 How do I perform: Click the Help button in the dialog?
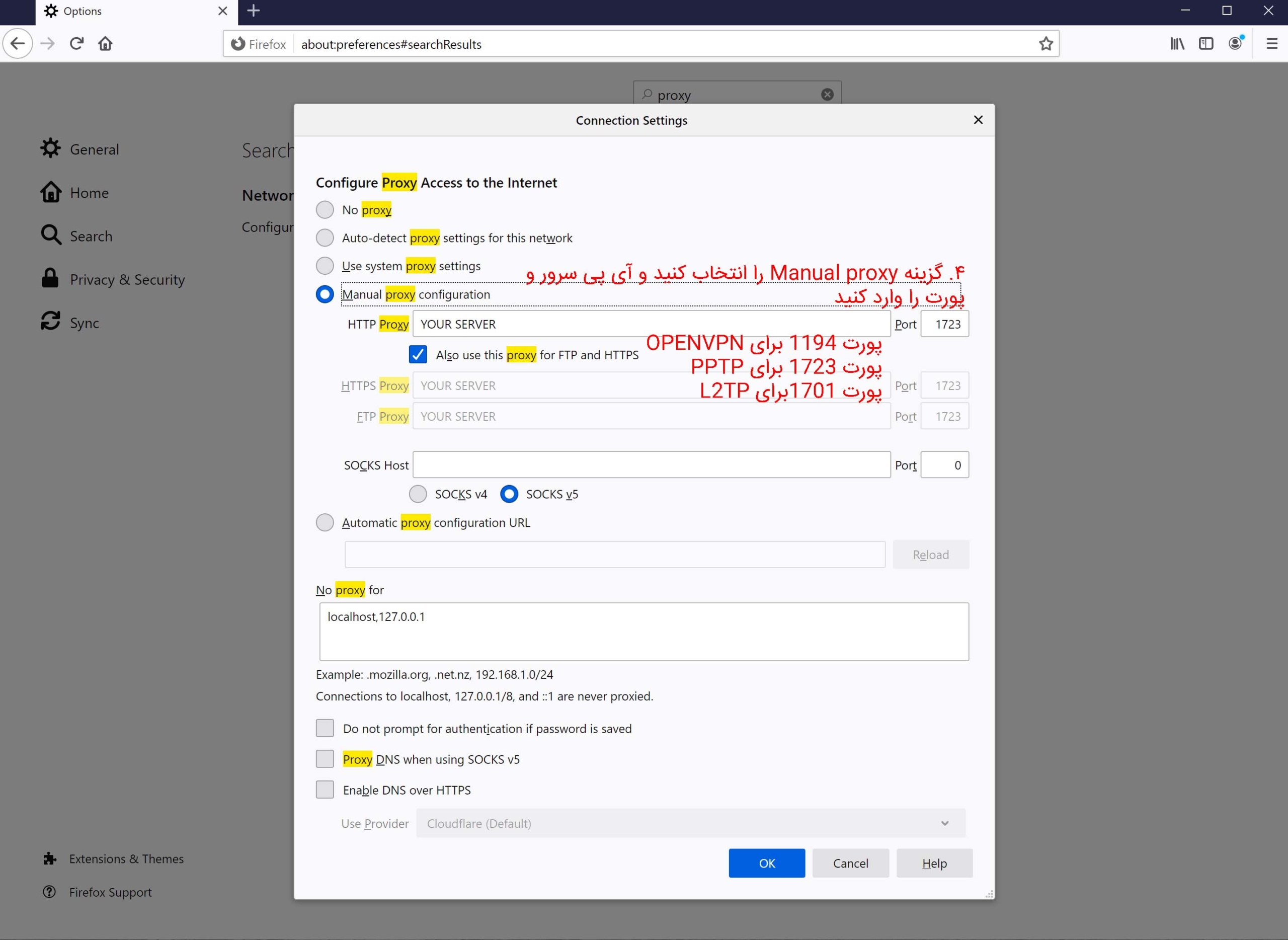(934, 863)
